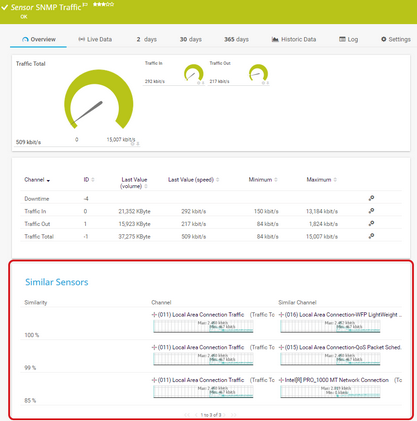Switch to the Live Data tab
The width and height of the screenshot is (417, 421).
coord(95,39)
